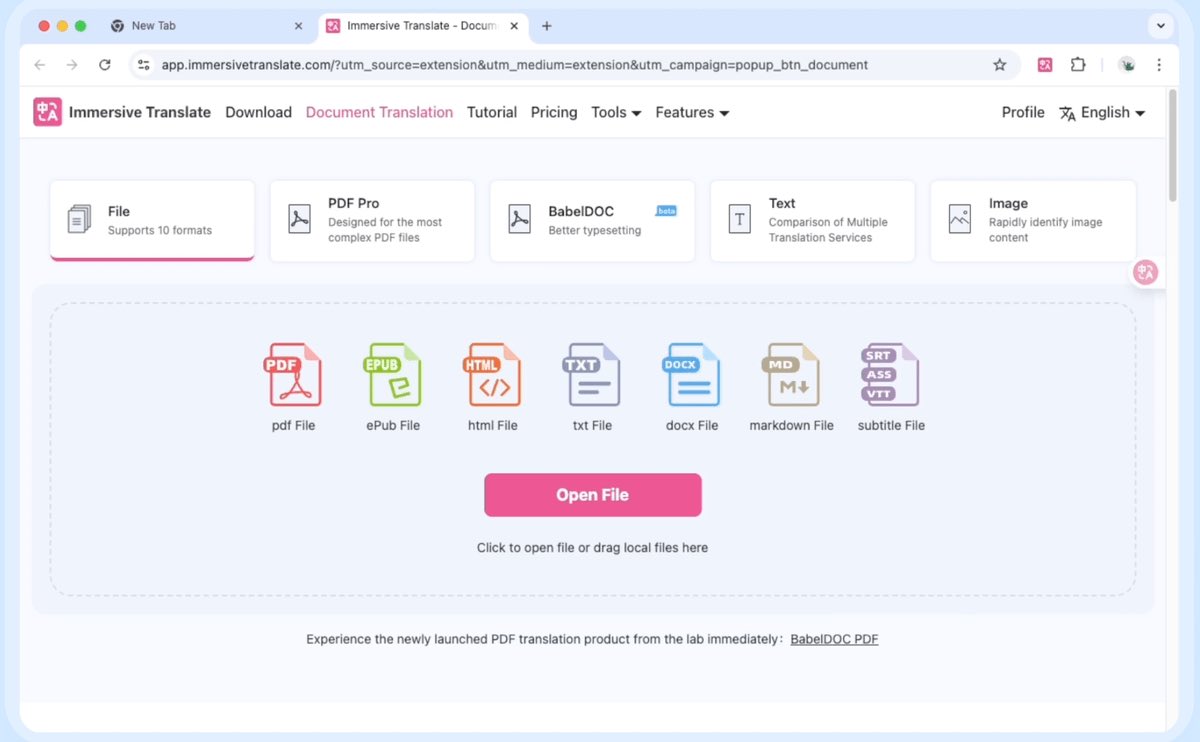Screen dimensions: 1200x742
Task: Click the Chrome profile avatar icon
Action: point(1127,65)
